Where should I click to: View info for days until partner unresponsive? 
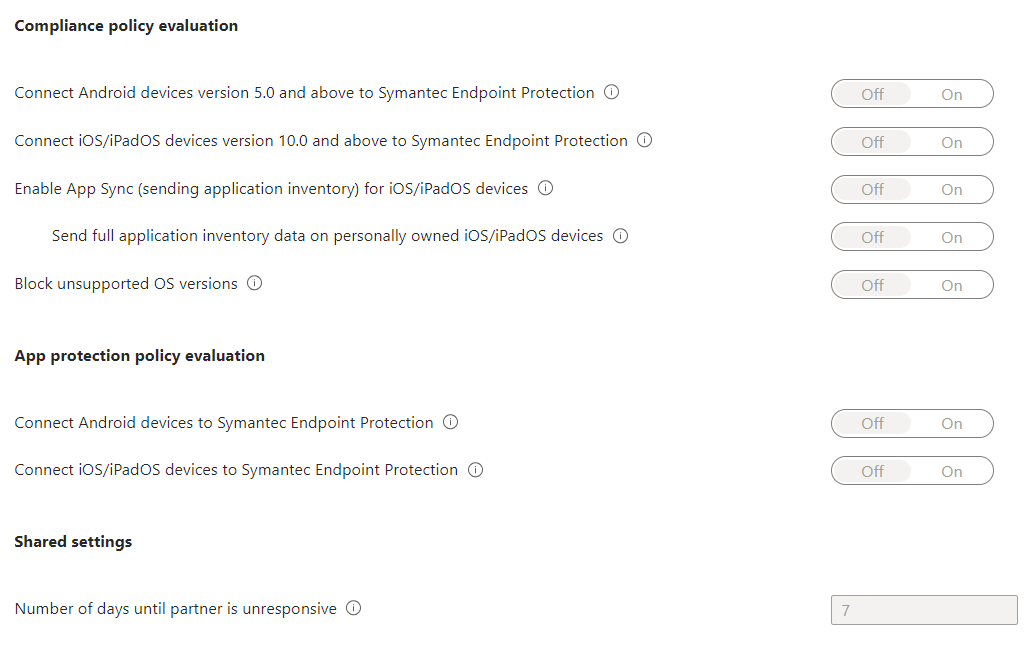pos(353,607)
